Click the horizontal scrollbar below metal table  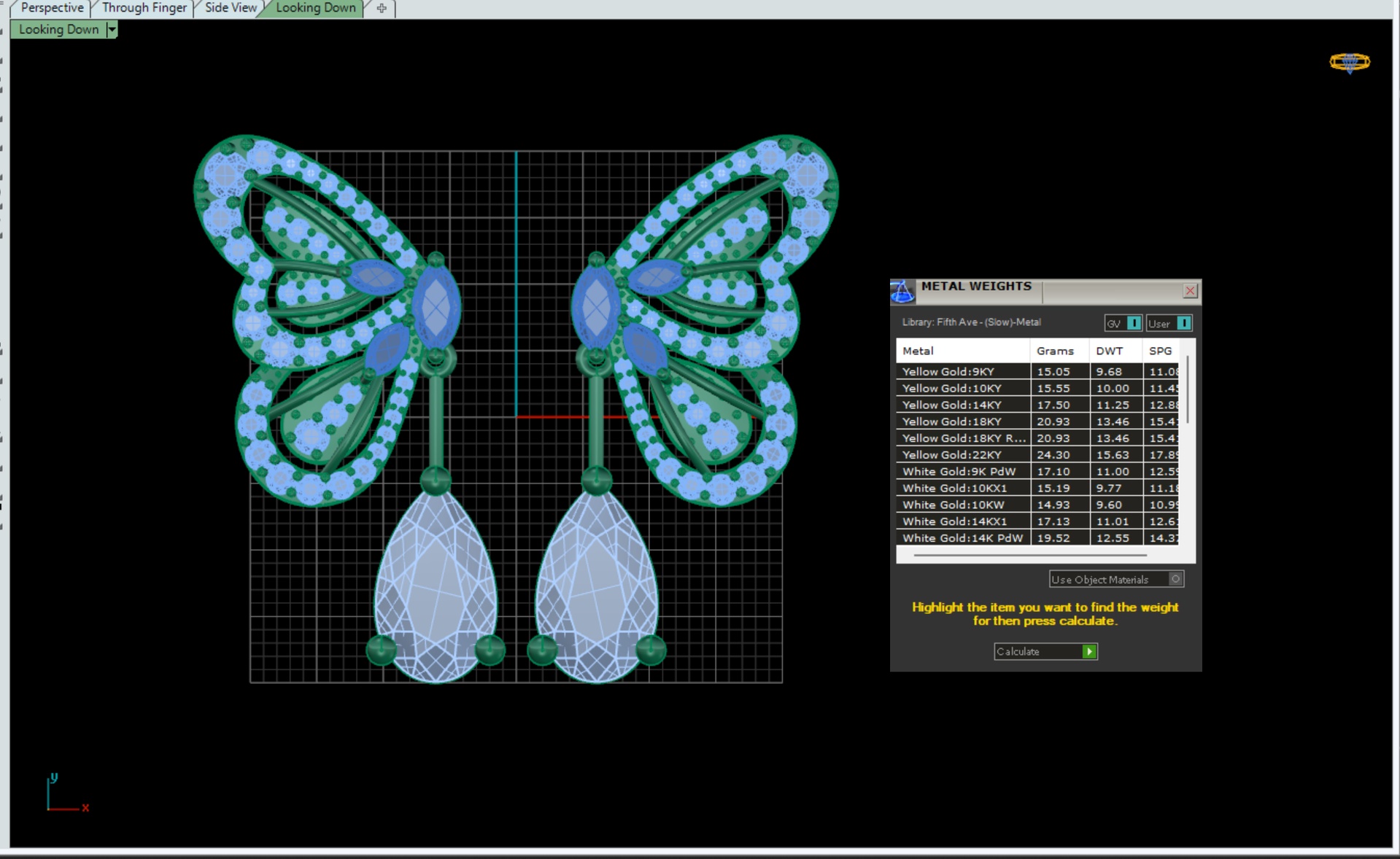(1030, 555)
